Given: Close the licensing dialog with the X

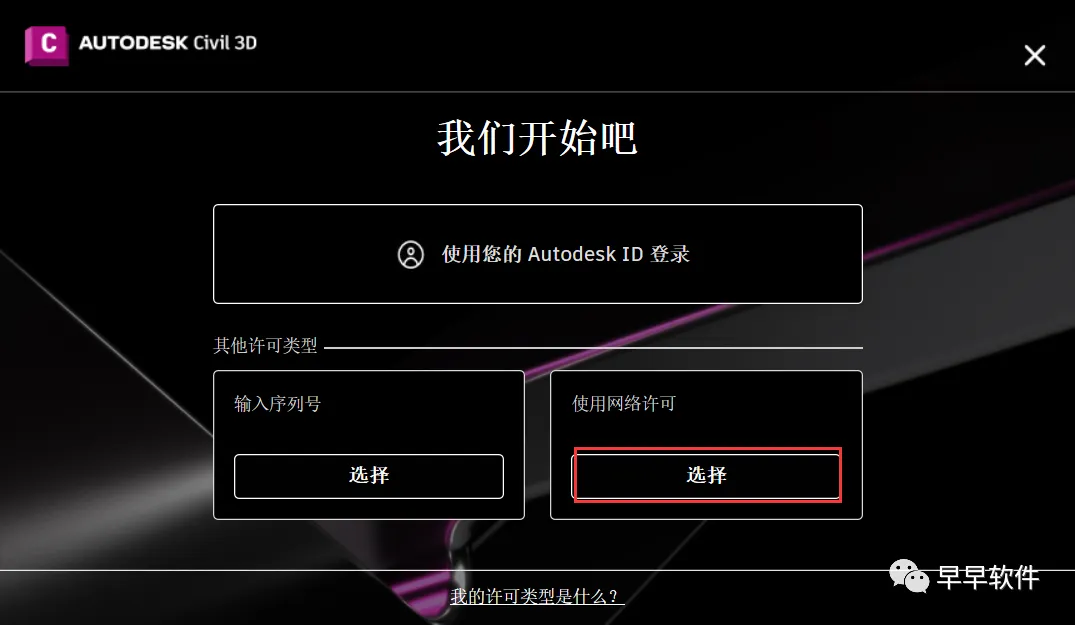Looking at the screenshot, I should (1035, 55).
